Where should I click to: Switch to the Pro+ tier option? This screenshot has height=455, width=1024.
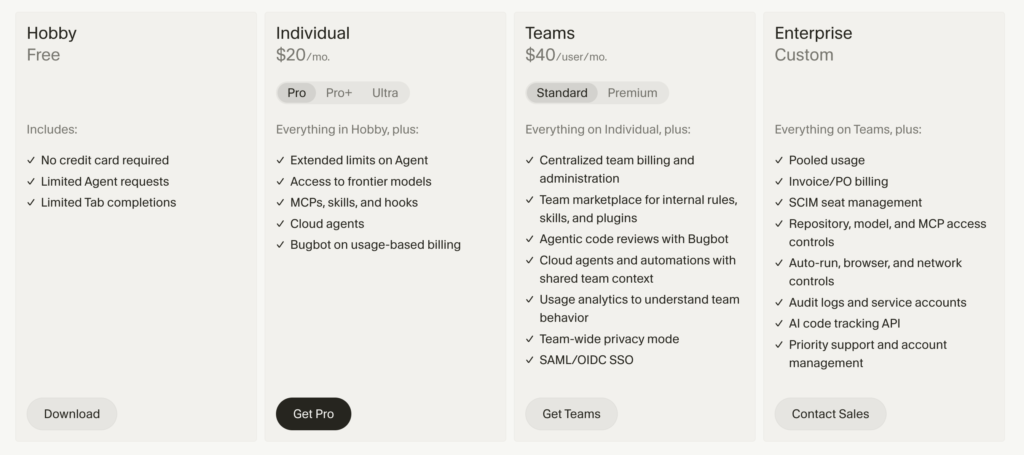(339, 93)
